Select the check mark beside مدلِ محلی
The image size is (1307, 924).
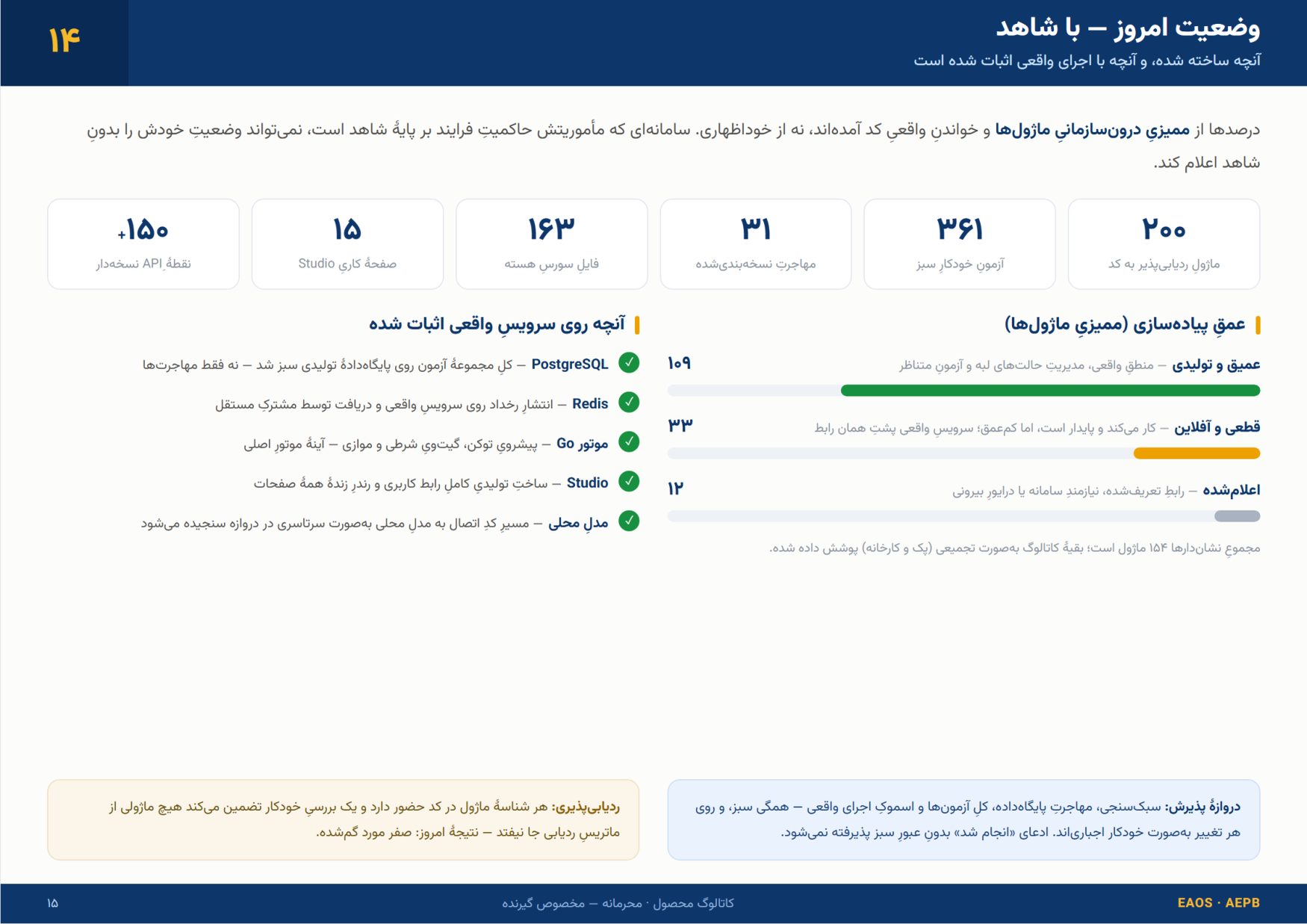point(630,521)
